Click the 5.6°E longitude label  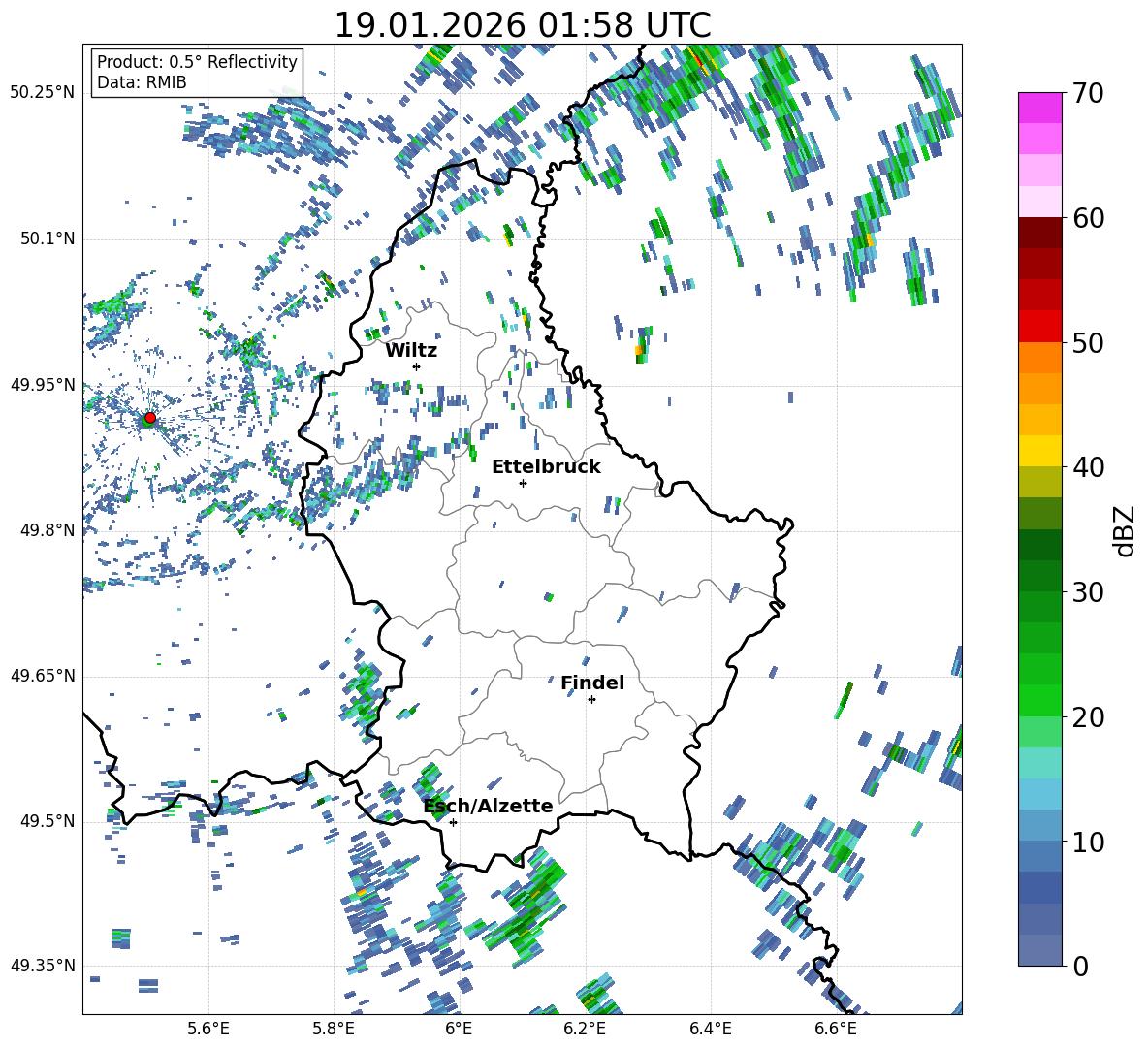coord(208,1029)
